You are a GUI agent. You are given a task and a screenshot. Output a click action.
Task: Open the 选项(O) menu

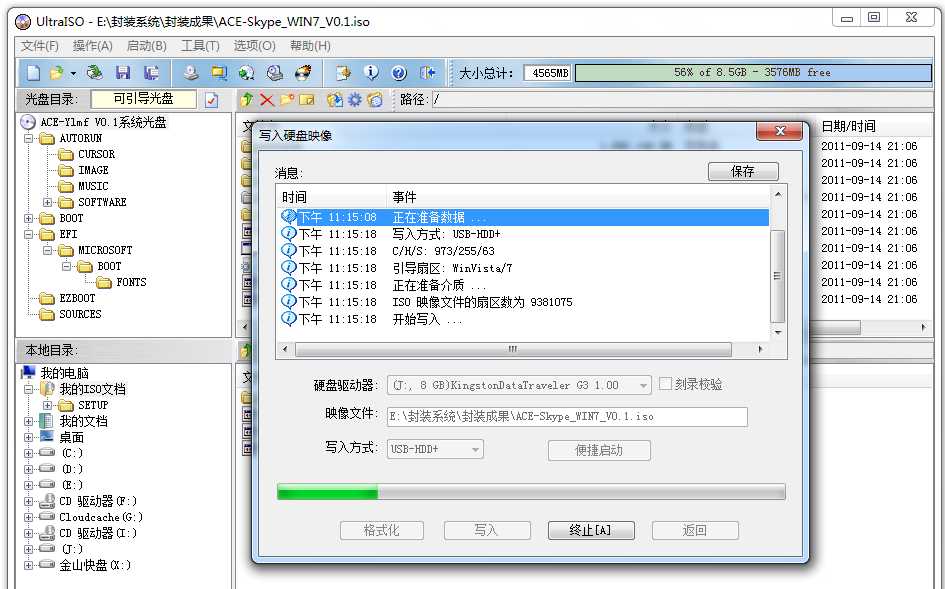254,46
